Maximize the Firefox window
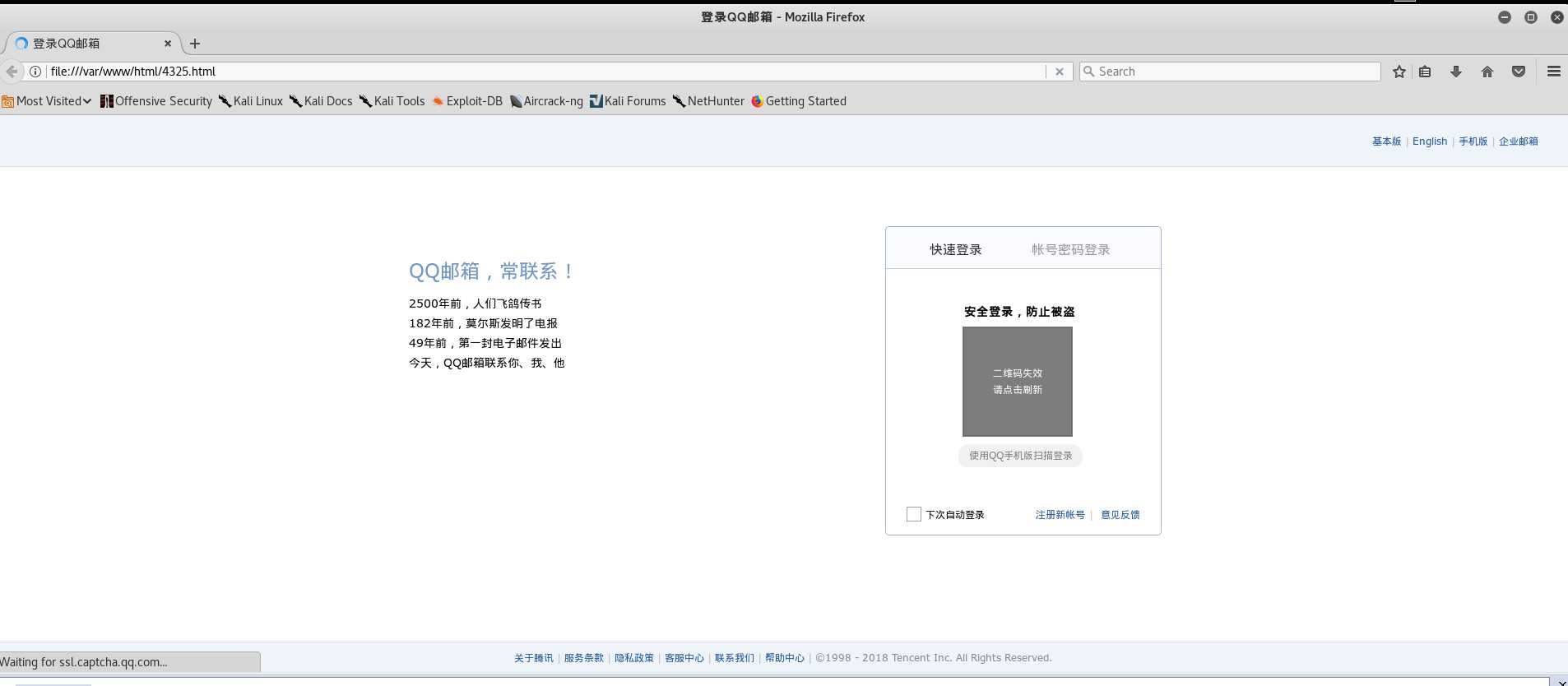 click(1531, 17)
